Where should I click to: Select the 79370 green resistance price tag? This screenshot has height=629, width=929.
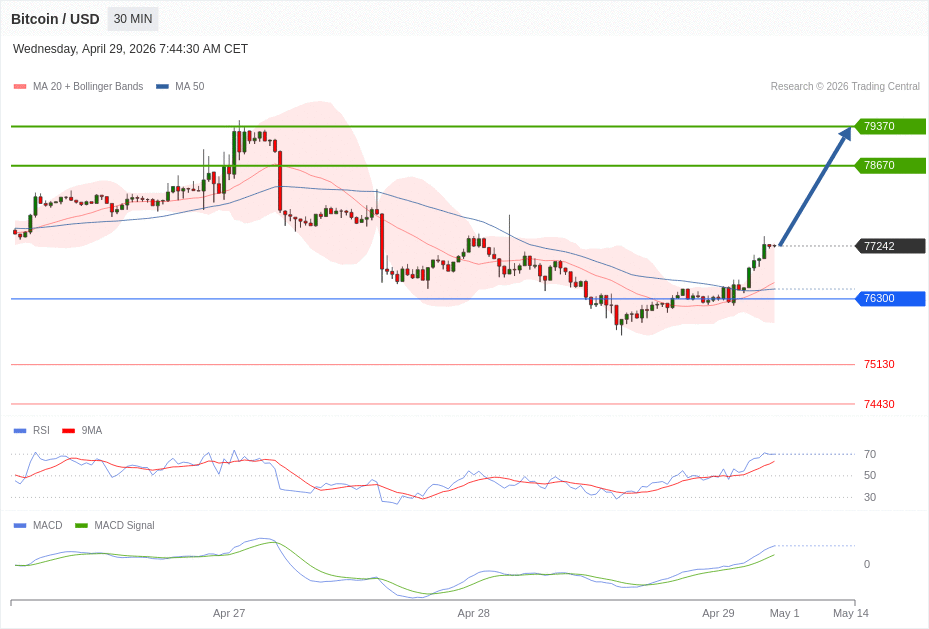[x=889, y=127]
